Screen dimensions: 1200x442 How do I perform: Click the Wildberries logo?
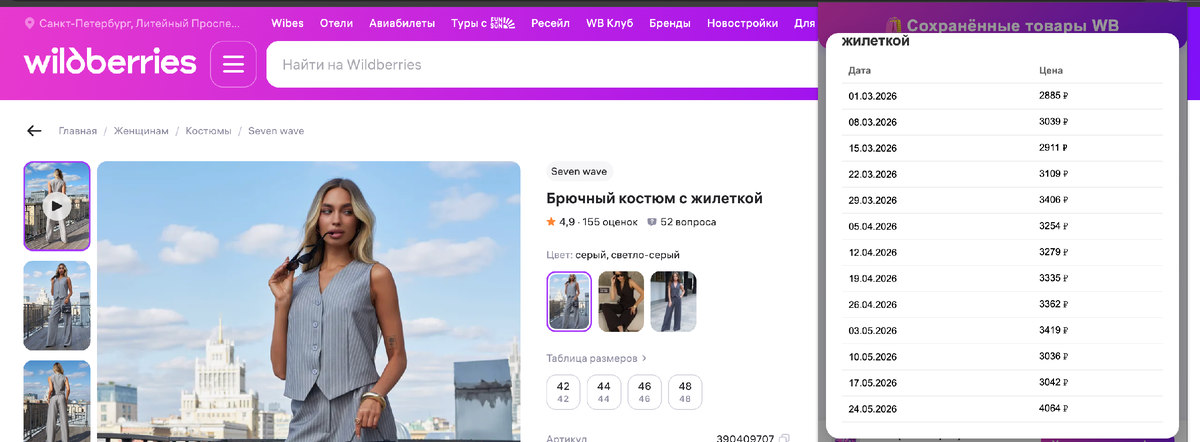[x=110, y=63]
